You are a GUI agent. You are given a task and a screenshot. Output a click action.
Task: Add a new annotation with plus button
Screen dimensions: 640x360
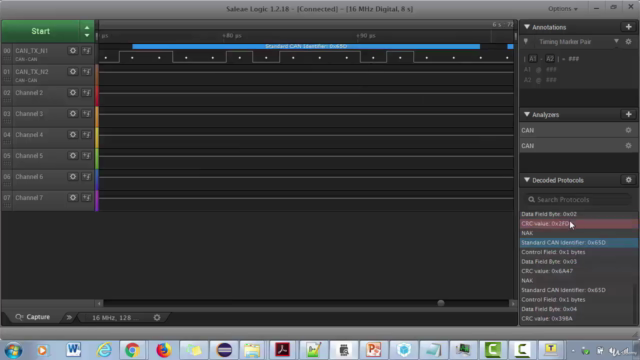(x=629, y=27)
